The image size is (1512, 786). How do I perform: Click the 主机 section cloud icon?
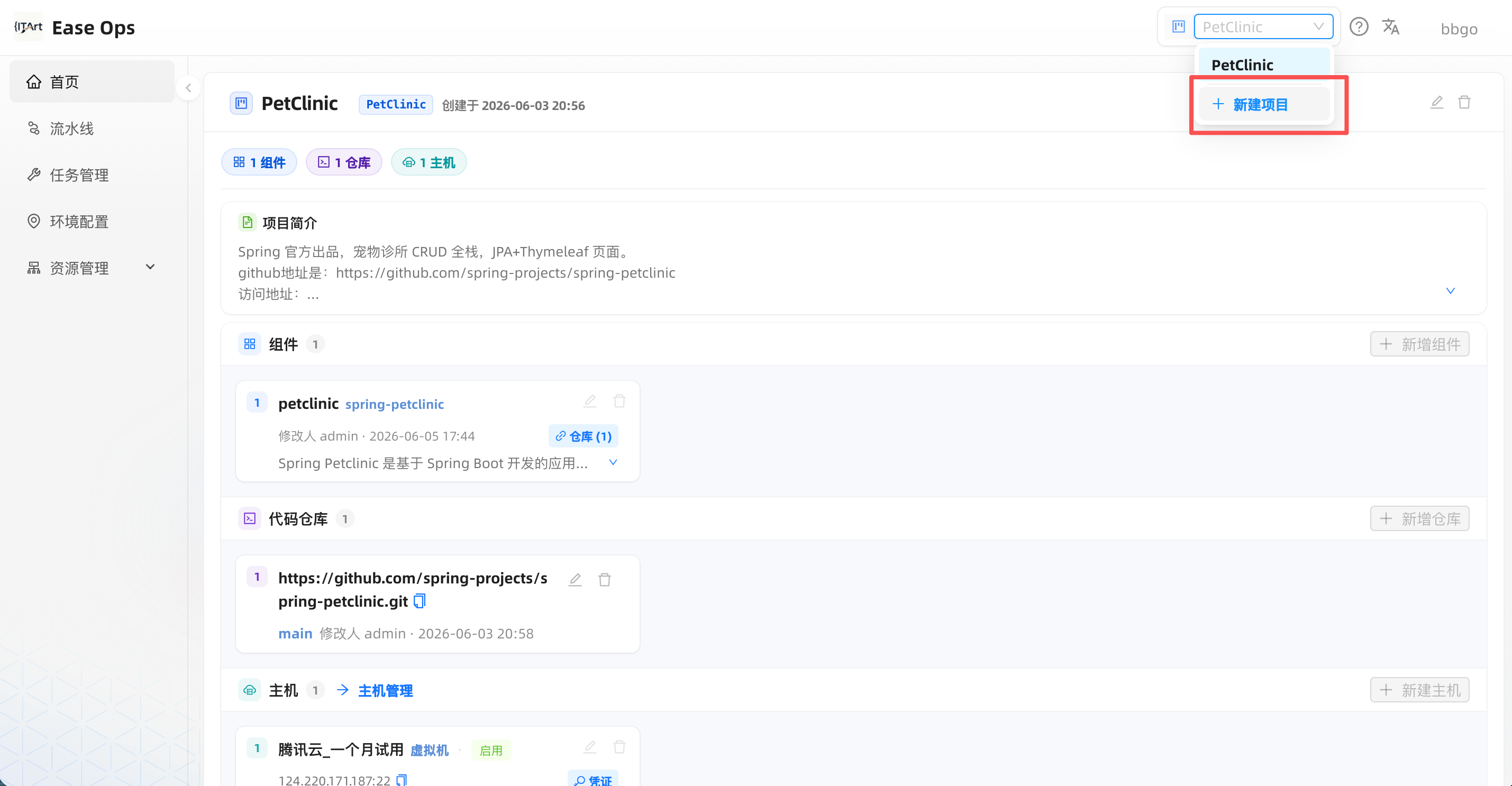coord(250,690)
